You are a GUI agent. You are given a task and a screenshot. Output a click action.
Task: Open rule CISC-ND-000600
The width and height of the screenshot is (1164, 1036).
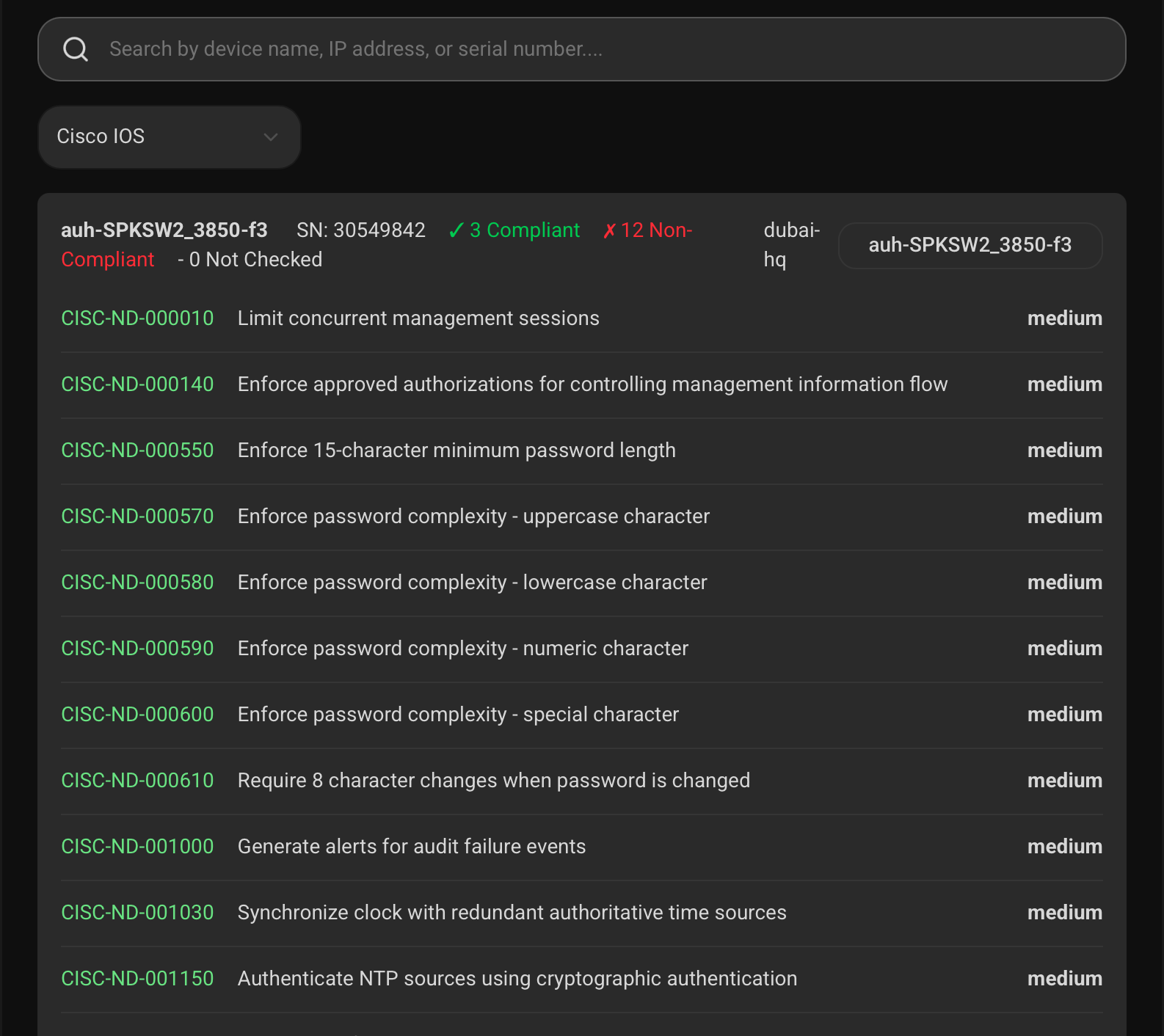point(137,715)
